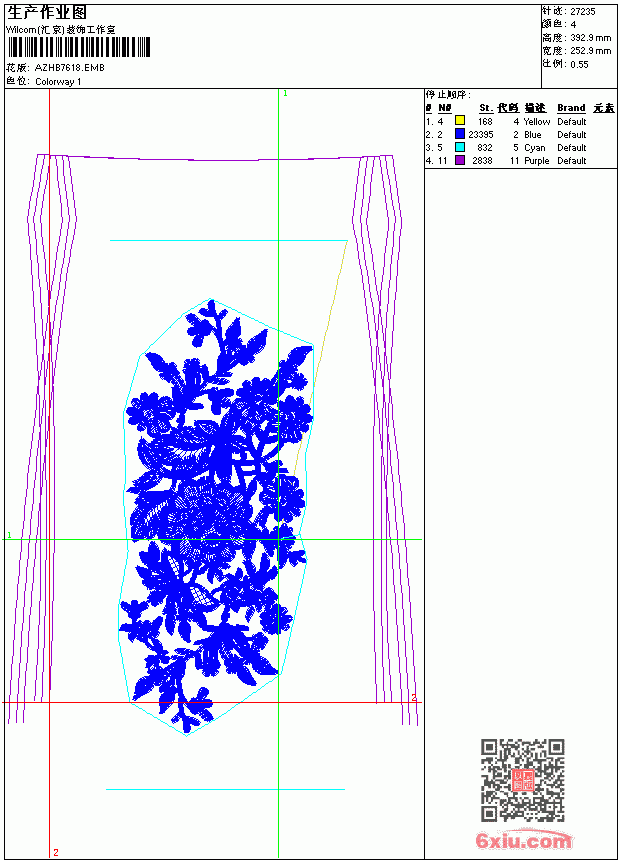The image size is (620, 860).
Task: Click the Colorway 1 label
Action: point(58,82)
